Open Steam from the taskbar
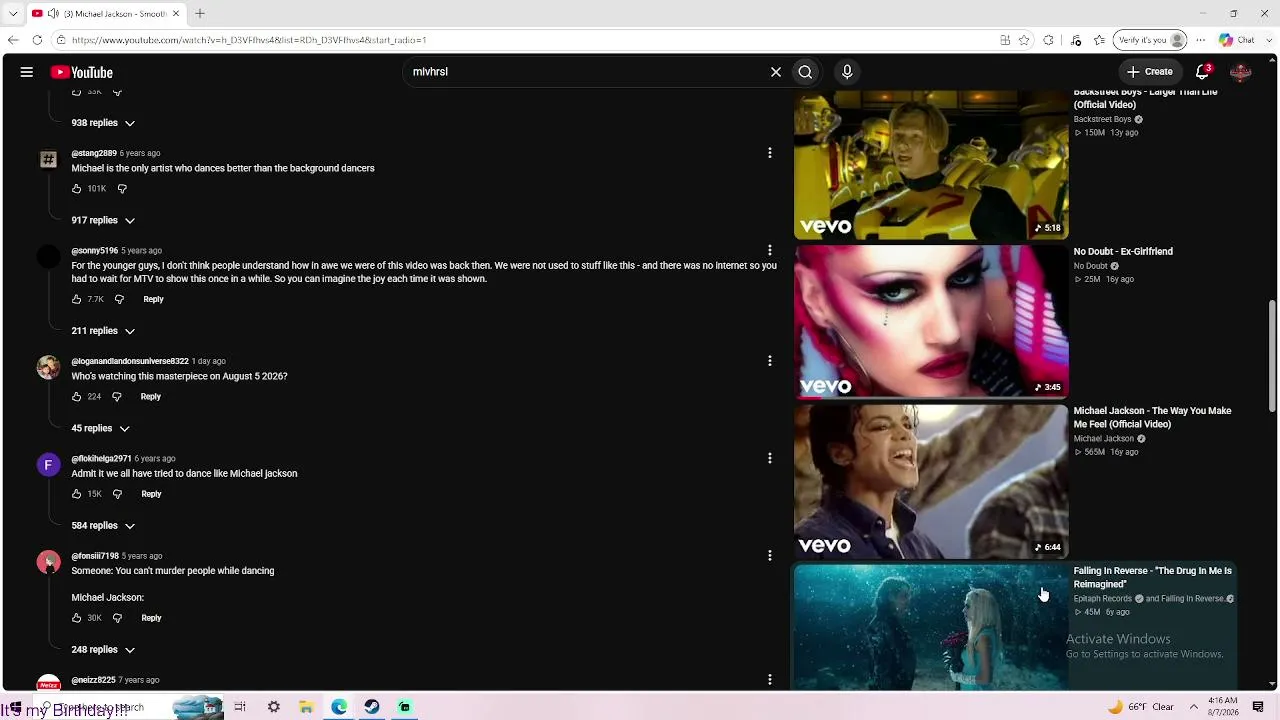1280x720 pixels. [x=372, y=707]
